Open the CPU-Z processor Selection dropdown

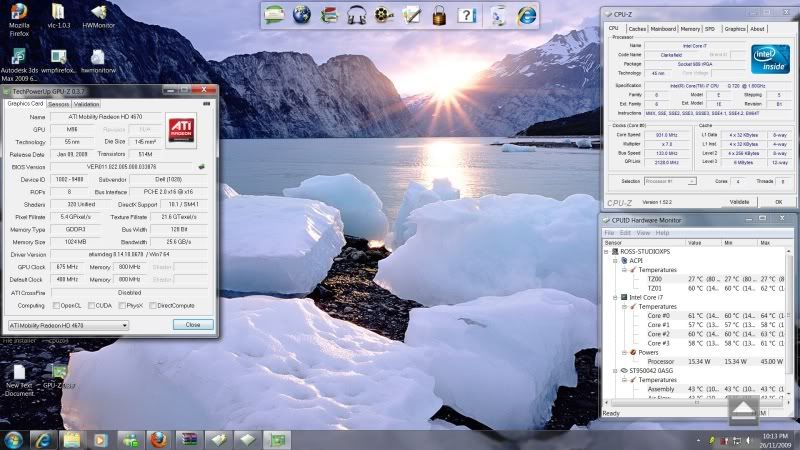(670, 181)
